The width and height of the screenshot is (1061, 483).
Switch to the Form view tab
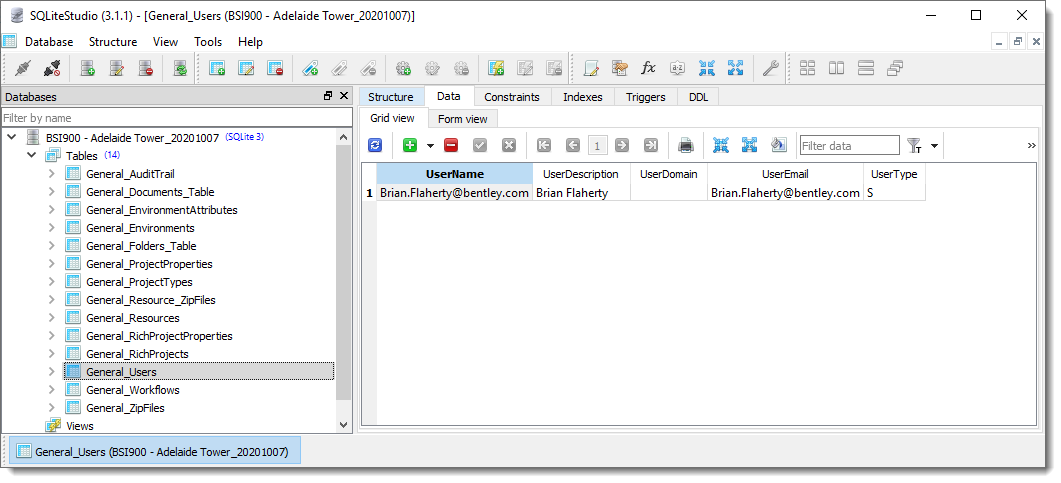[462, 119]
